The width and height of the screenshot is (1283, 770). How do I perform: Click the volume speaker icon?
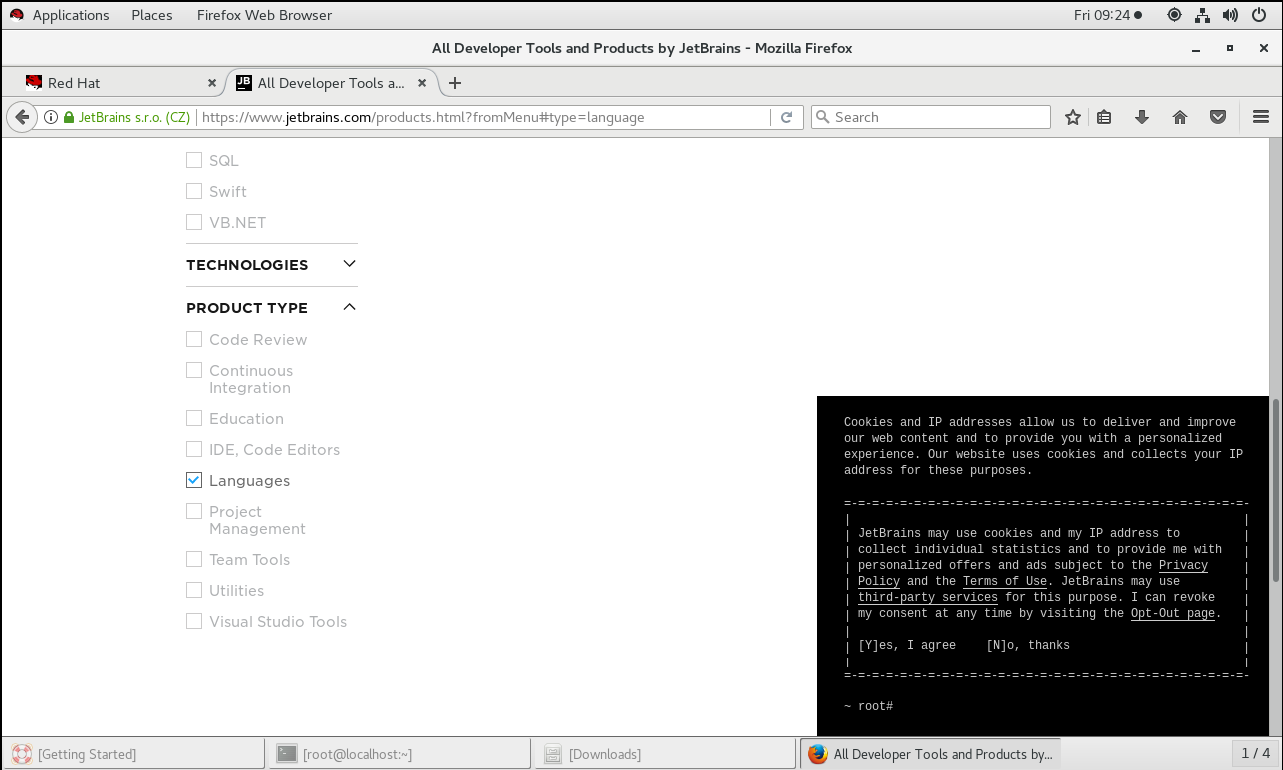click(x=1231, y=15)
